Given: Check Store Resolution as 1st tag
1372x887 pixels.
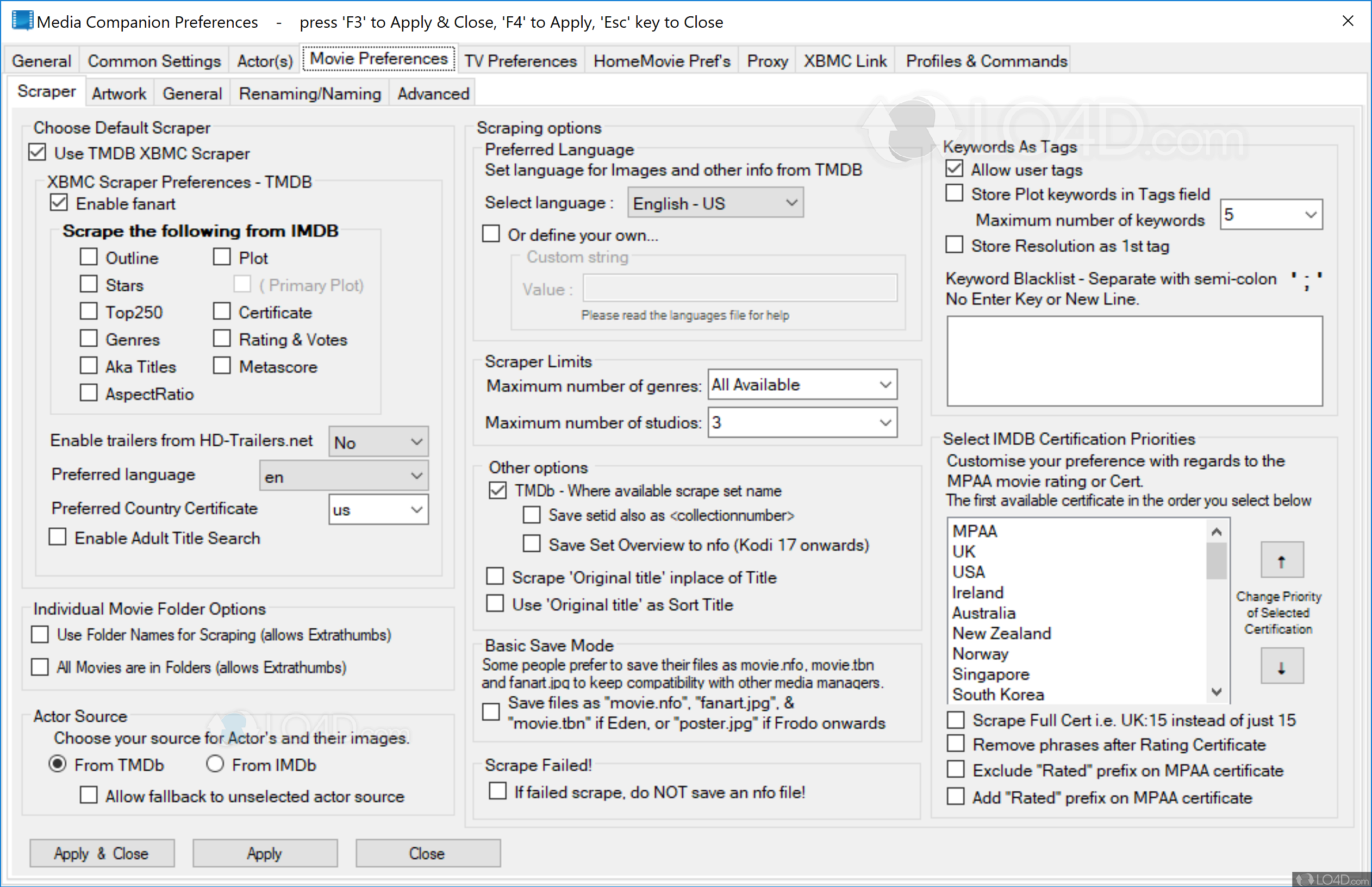Looking at the screenshot, I should click(x=955, y=245).
